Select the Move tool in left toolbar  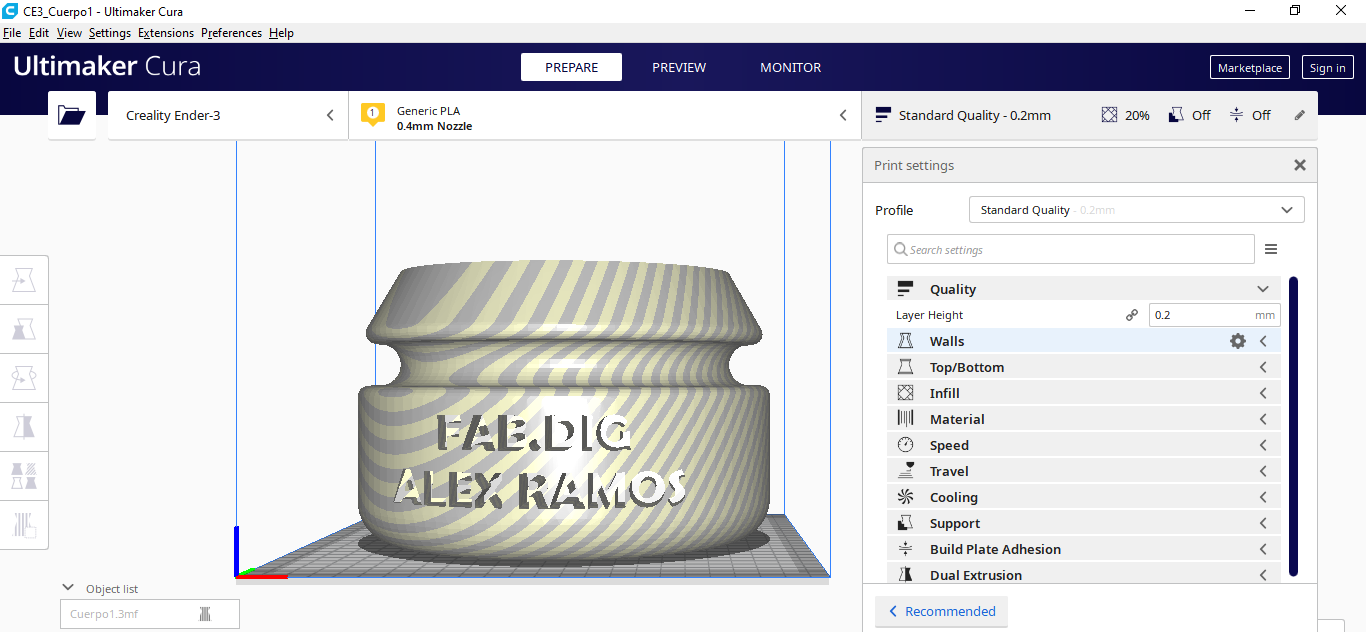[24, 281]
